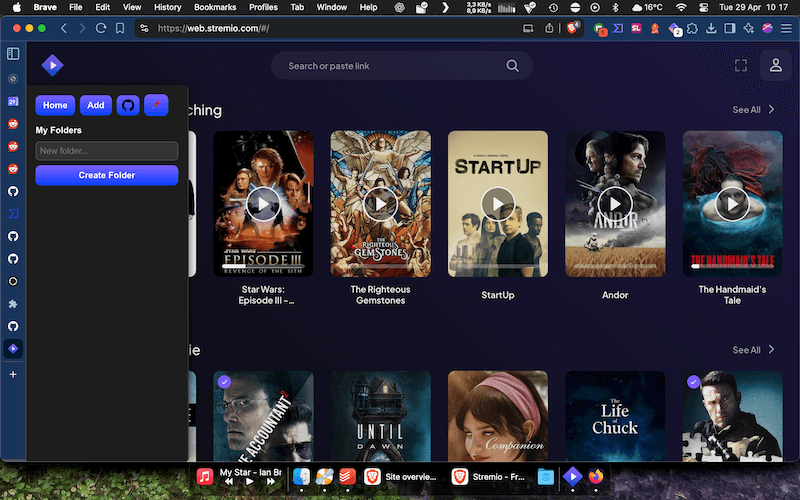Go forward with the browser forward arrow
The image size is (800, 500).
click(82, 28)
